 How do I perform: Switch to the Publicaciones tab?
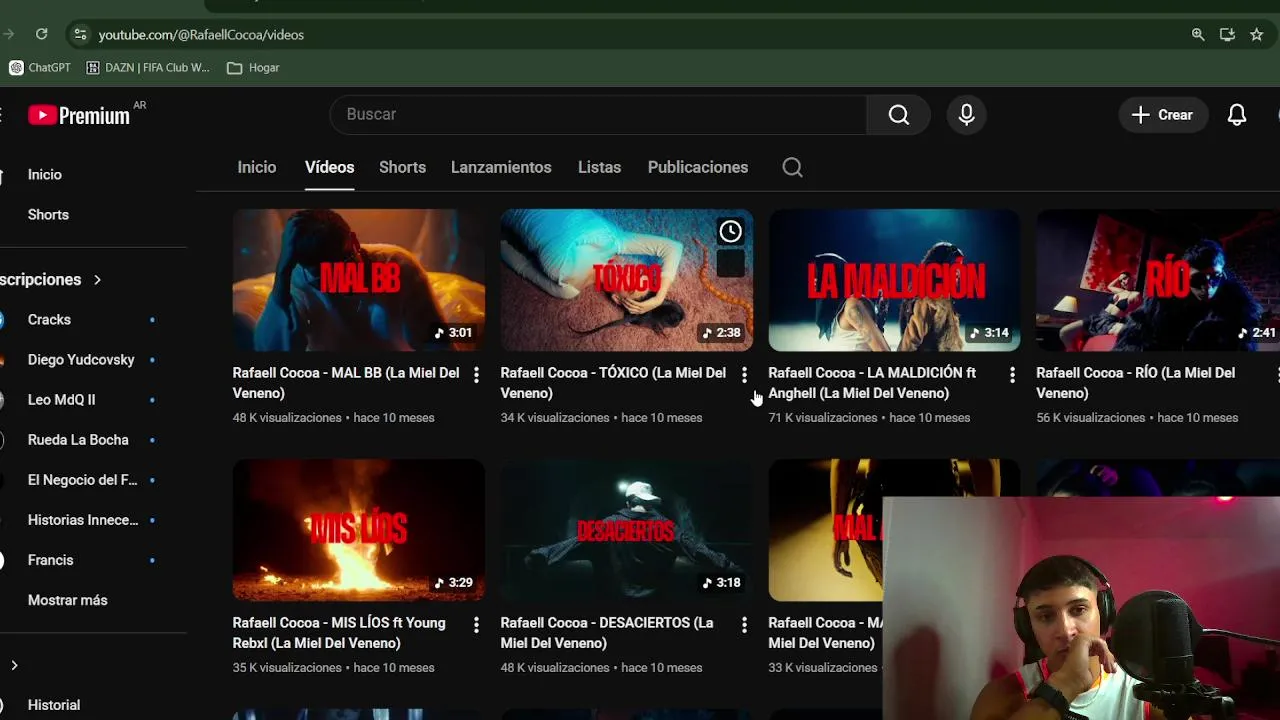pyautogui.click(x=698, y=167)
